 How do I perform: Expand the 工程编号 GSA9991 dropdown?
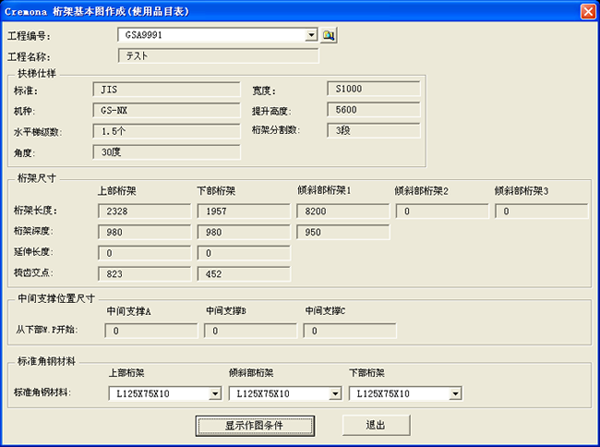(311, 35)
